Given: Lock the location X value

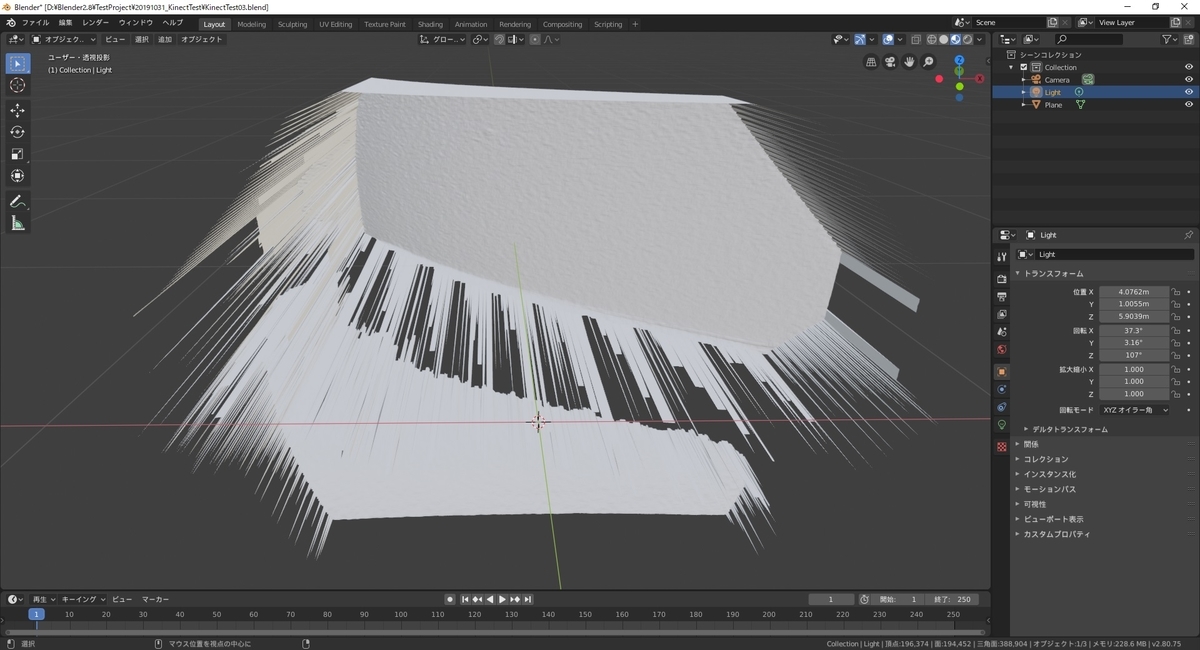Looking at the screenshot, I should [1176, 292].
